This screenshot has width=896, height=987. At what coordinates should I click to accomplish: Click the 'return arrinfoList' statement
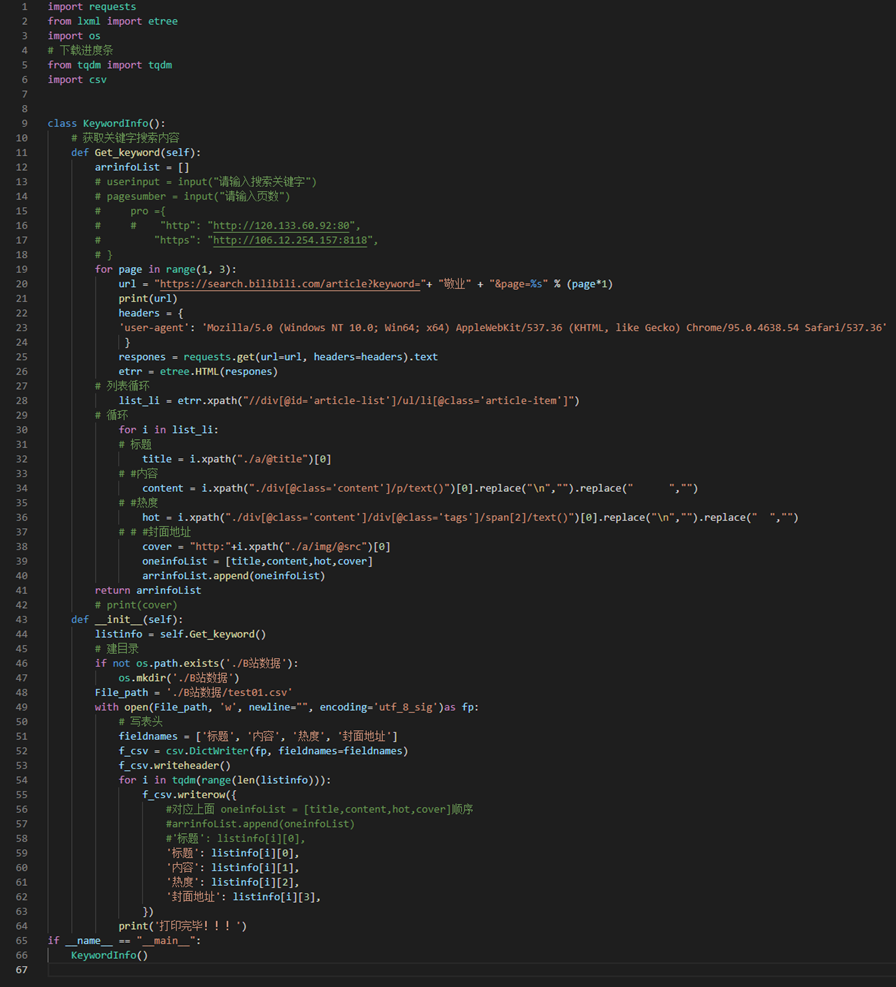pos(148,590)
